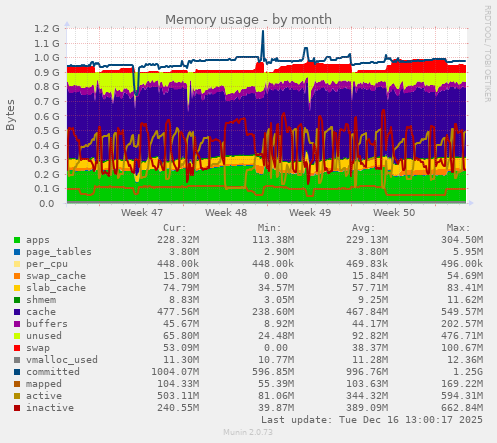497x443 pixels.
Task: Click the 'Bytes' vertical axis label
Action: (10, 115)
